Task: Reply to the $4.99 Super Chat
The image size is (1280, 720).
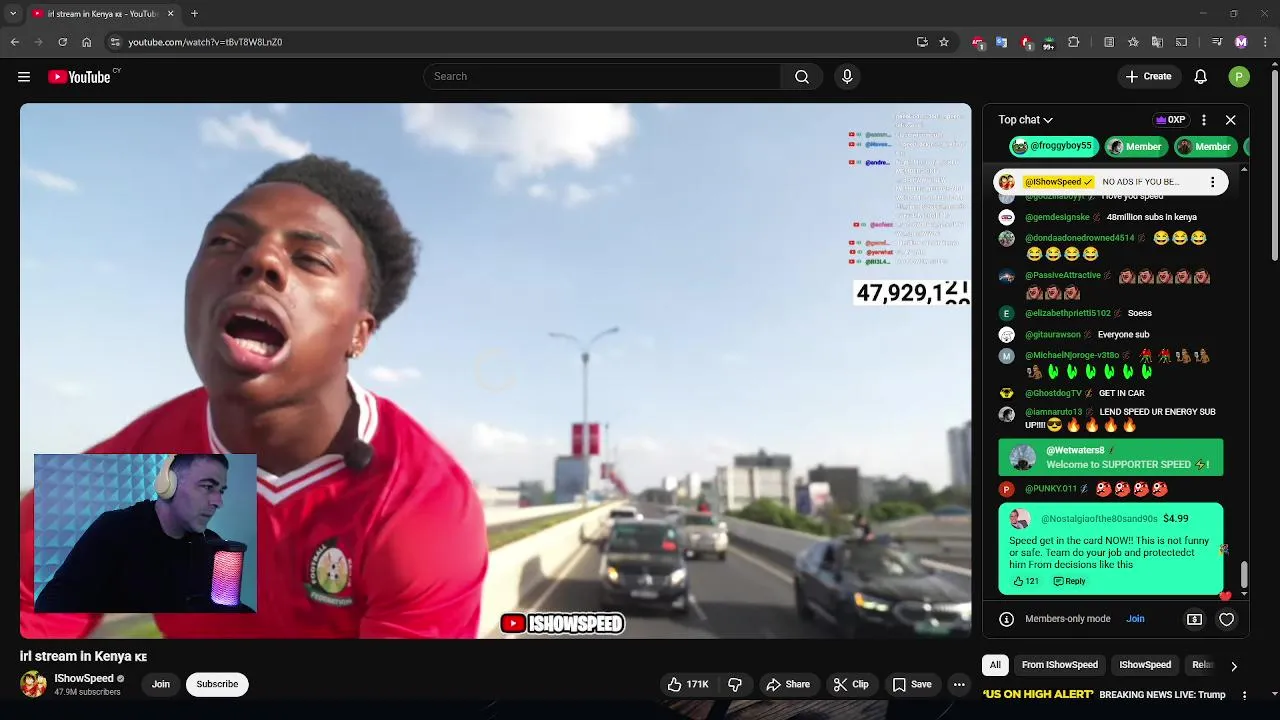Action: pos(1069,581)
